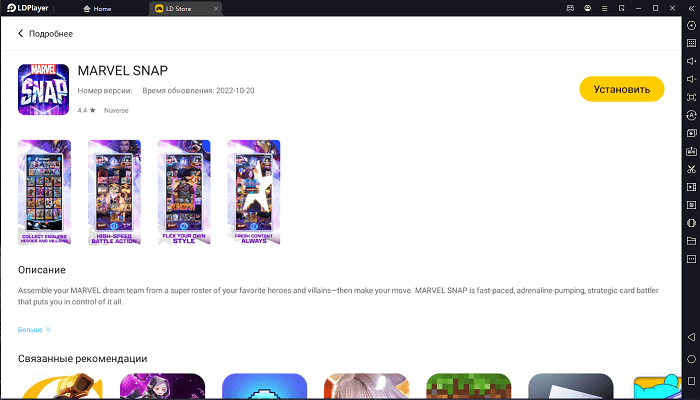Click the mini-window mode icon in title bar
Viewport: 700px width, 400px height.
(621, 8)
